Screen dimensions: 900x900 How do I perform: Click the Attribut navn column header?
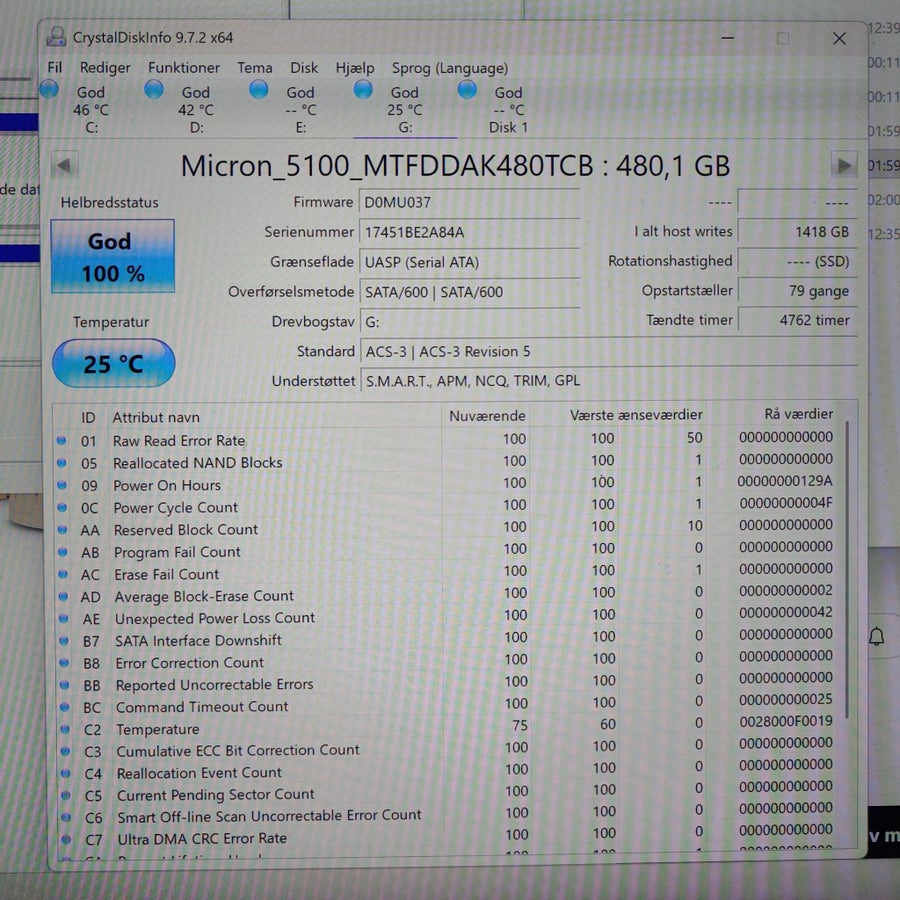(x=274, y=417)
